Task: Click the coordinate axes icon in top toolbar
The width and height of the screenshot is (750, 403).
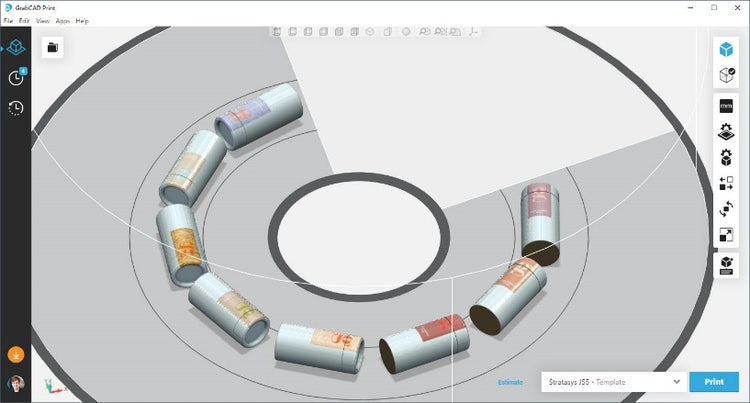Action: click(473, 32)
